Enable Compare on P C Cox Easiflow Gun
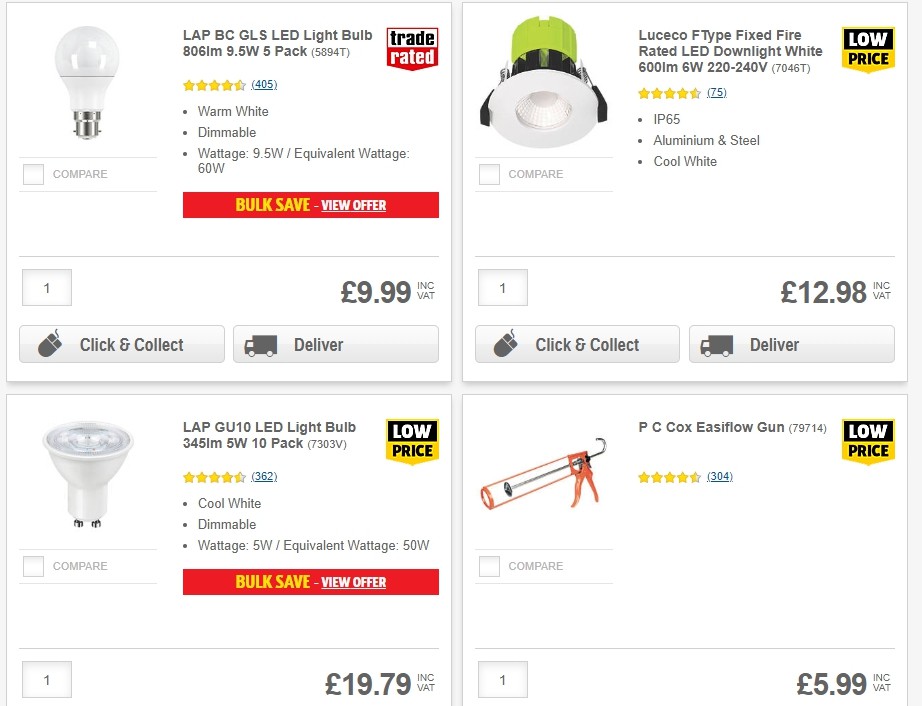Screen dimensions: 922x706 tap(489, 566)
